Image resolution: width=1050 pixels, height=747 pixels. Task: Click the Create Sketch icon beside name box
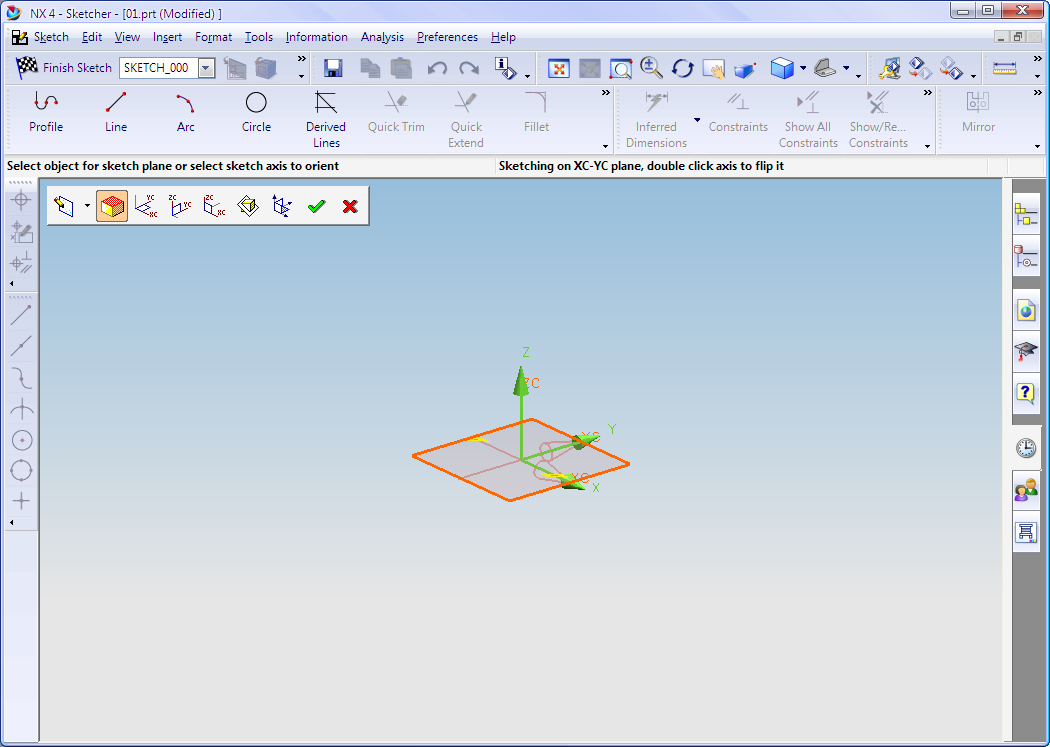[234, 68]
